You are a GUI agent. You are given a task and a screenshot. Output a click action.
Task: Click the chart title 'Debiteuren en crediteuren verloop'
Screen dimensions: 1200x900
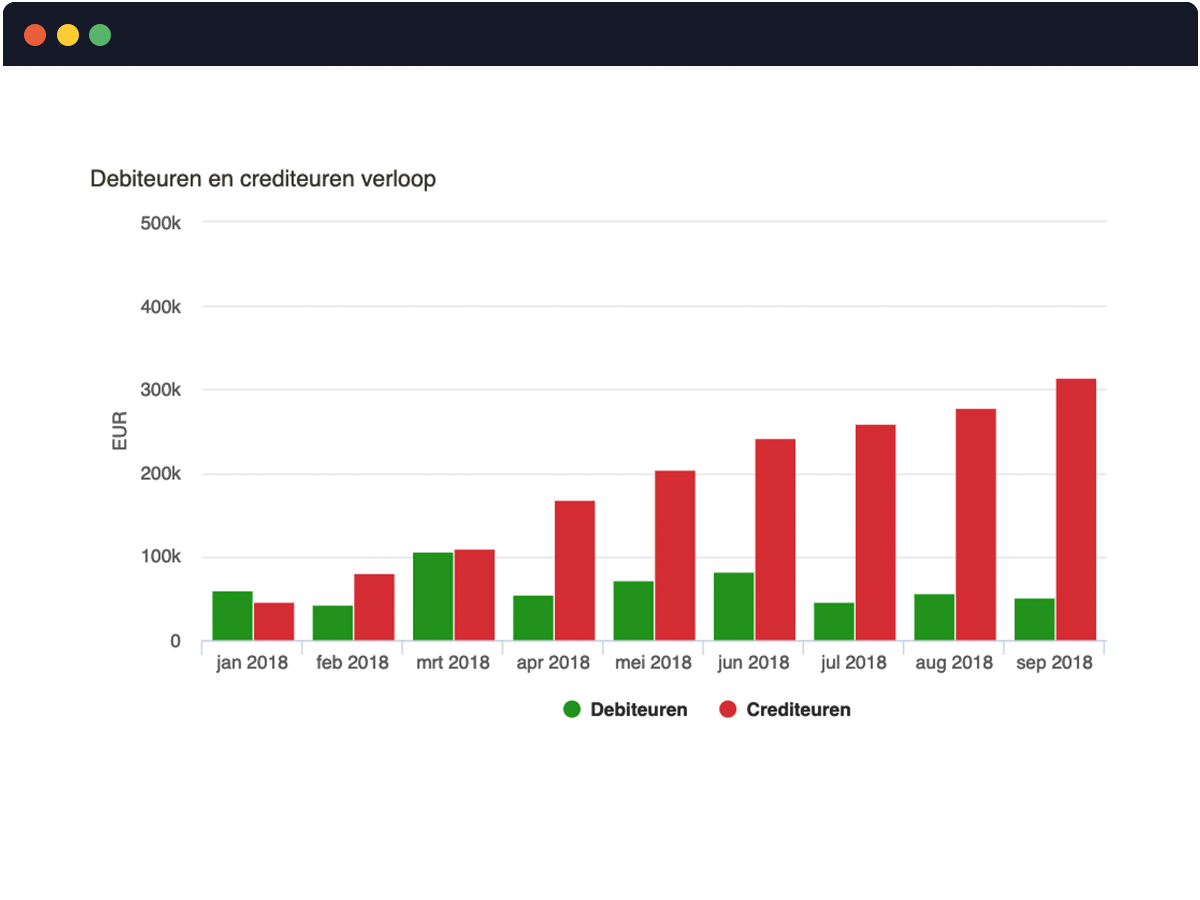click(x=263, y=179)
